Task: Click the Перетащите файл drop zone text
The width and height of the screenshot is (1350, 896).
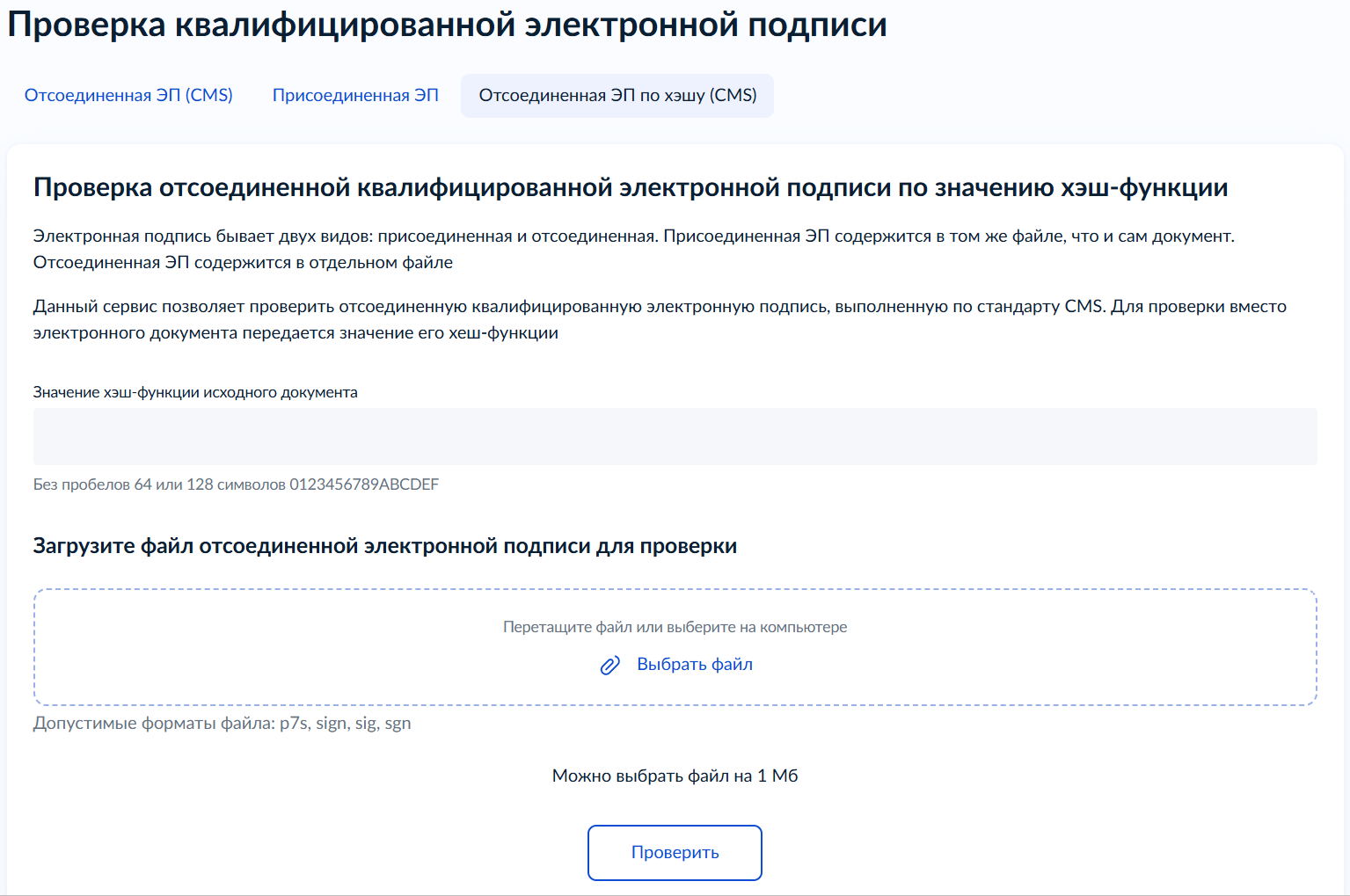Action: 675,627
